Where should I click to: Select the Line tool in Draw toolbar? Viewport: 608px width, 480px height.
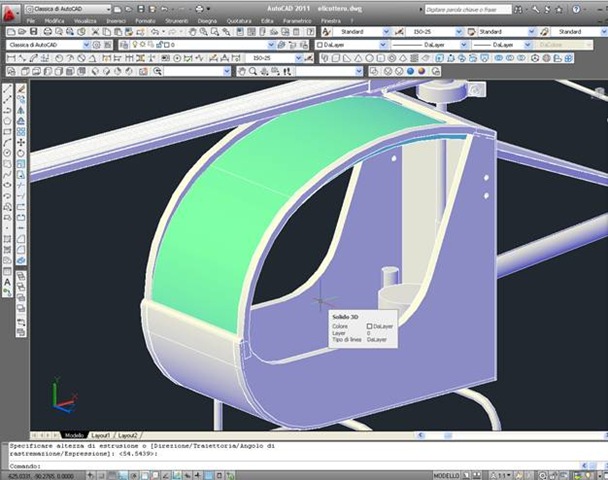pyautogui.click(x=8, y=89)
